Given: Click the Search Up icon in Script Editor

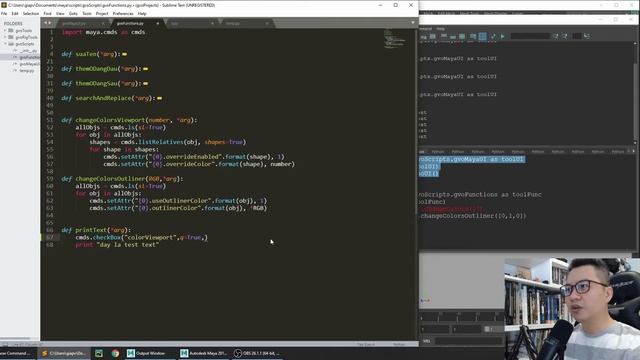Looking at the screenshot, I should click(x=564, y=36).
